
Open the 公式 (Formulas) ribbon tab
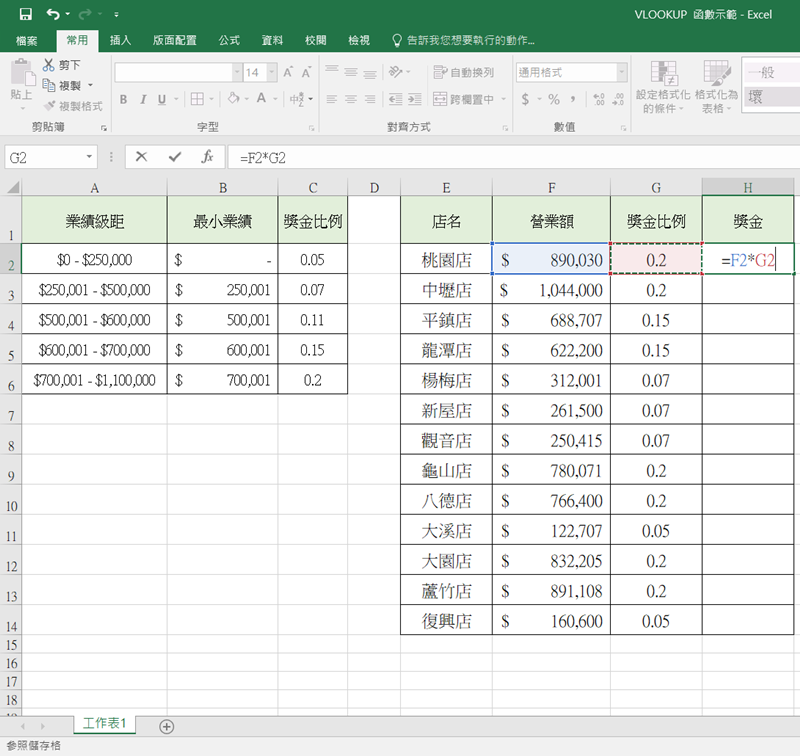(228, 41)
